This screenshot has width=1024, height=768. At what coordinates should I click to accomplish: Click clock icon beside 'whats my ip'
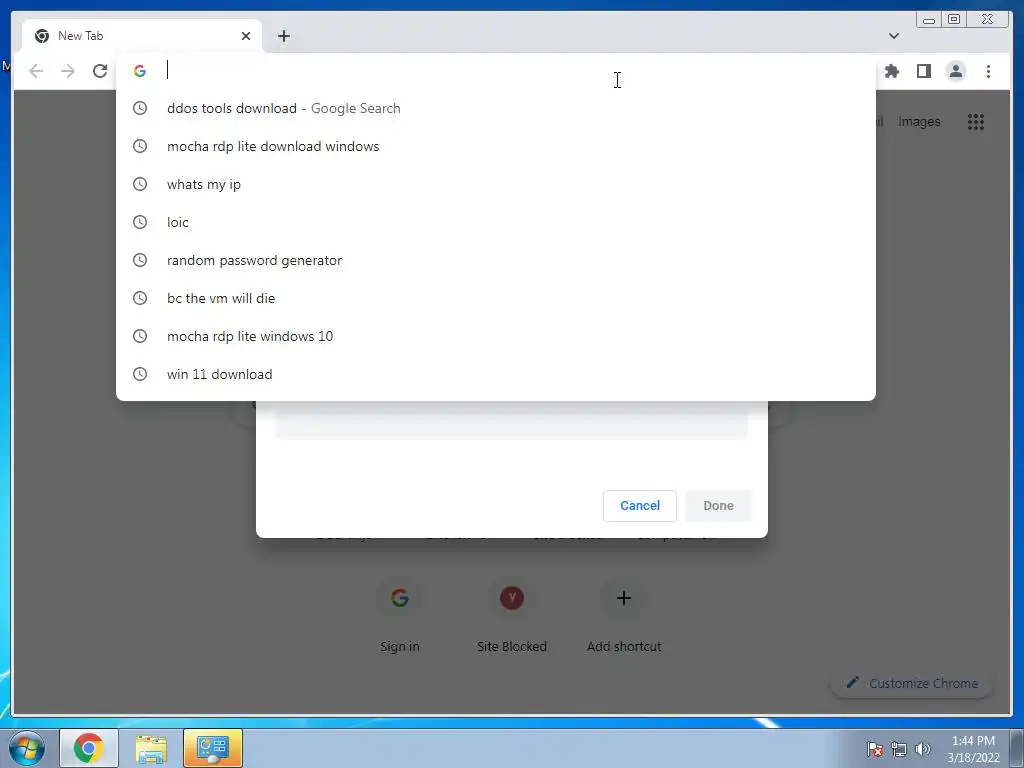[140, 184]
